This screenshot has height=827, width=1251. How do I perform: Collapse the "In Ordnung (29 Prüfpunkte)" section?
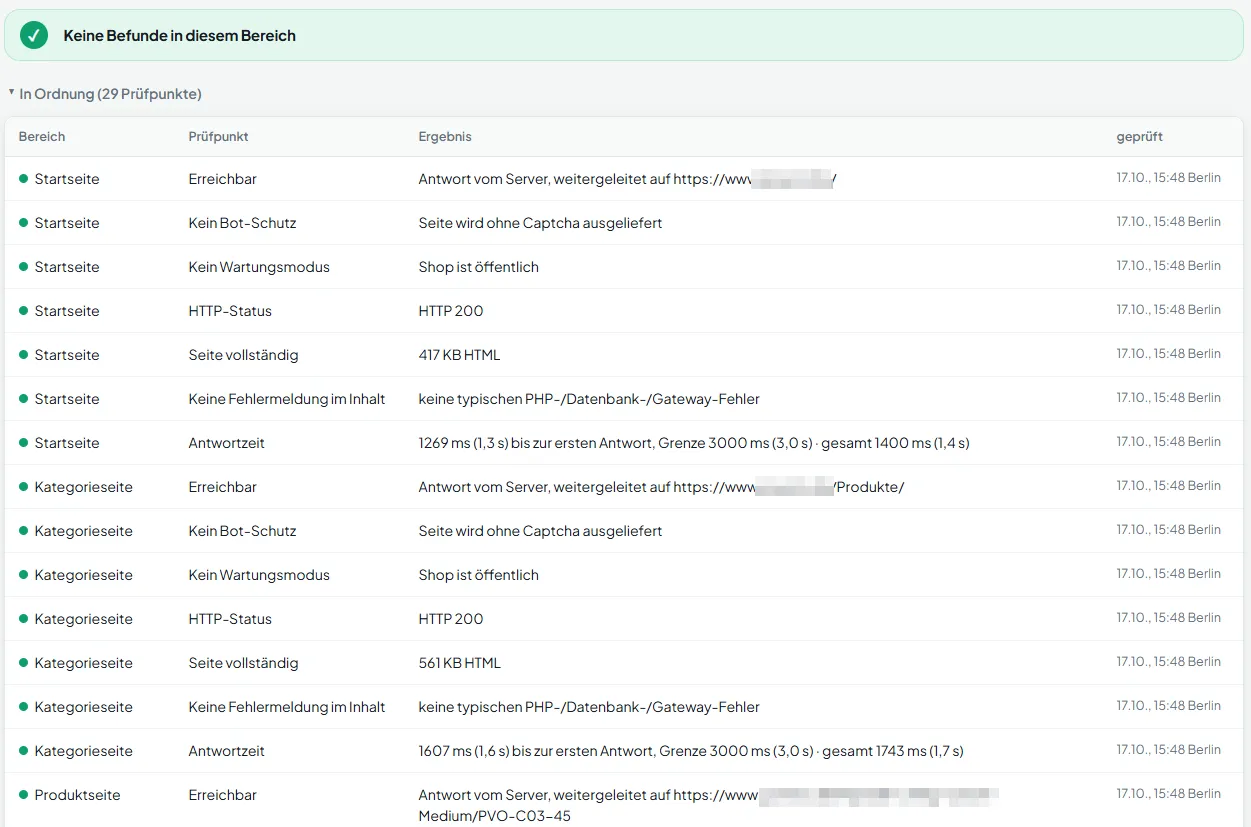pyautogui.click(x=105, y=94)
